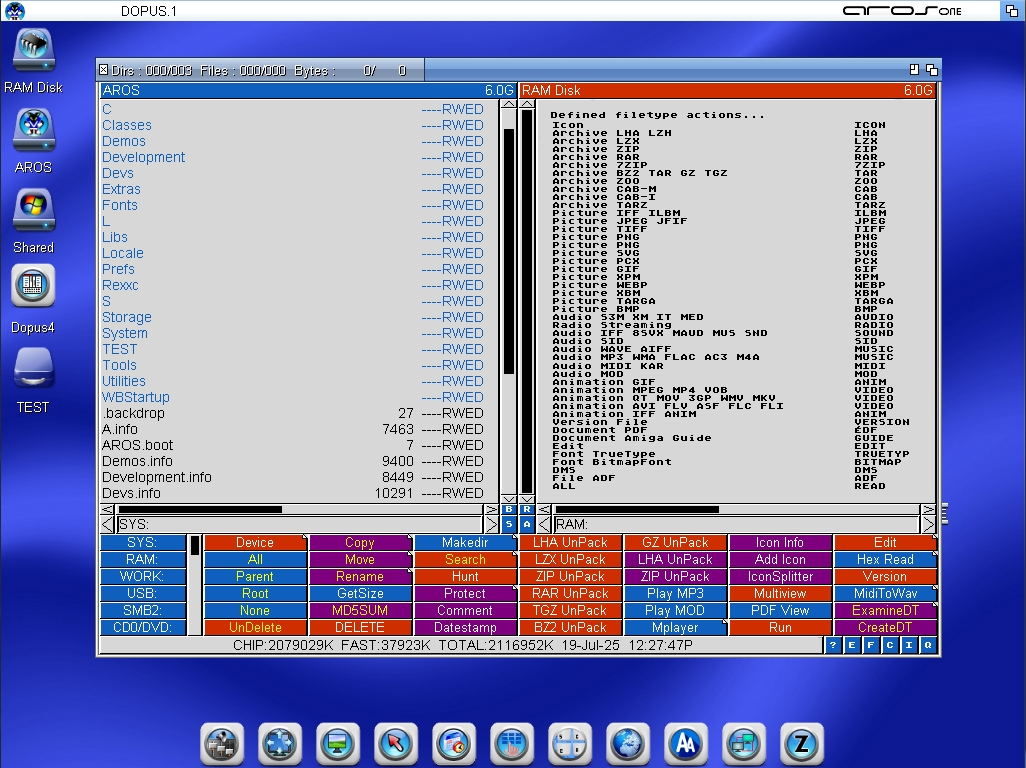Click the ? help button in status bar
Image resolution: width=1026 pixels, height=768 pixels.
click(x=833, y=646)
